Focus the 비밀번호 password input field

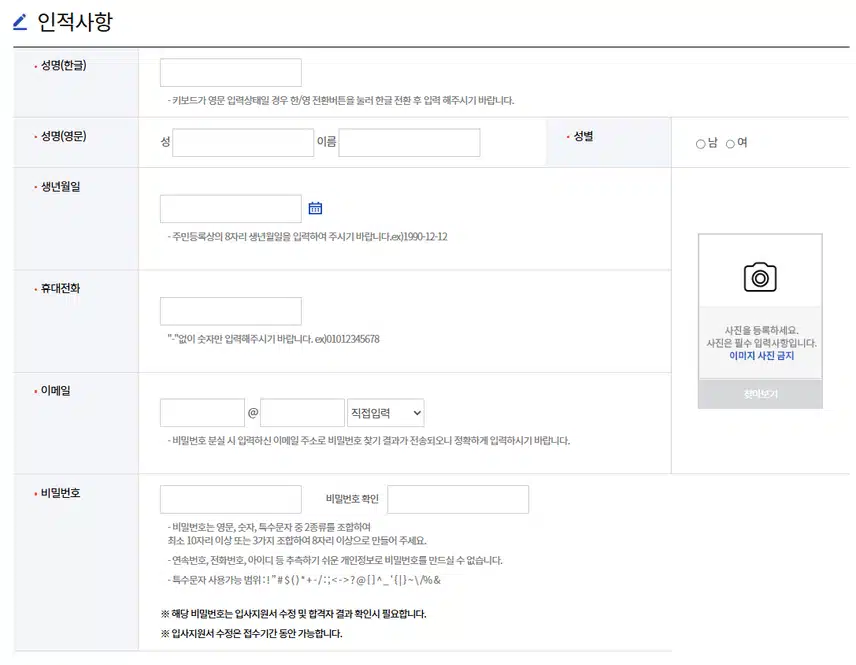tap(230, 499)
